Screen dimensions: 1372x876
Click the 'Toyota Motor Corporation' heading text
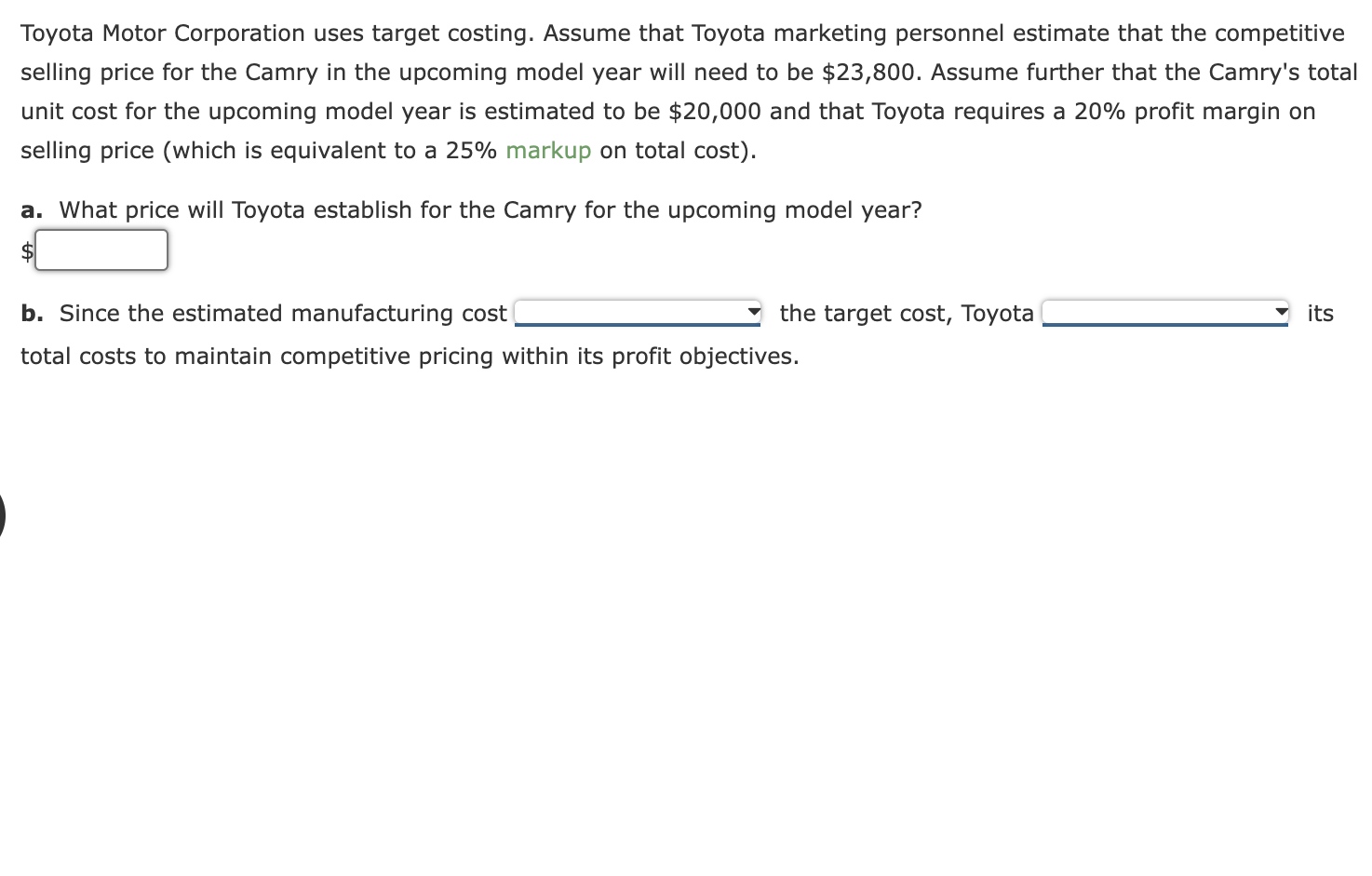[163, 34]
